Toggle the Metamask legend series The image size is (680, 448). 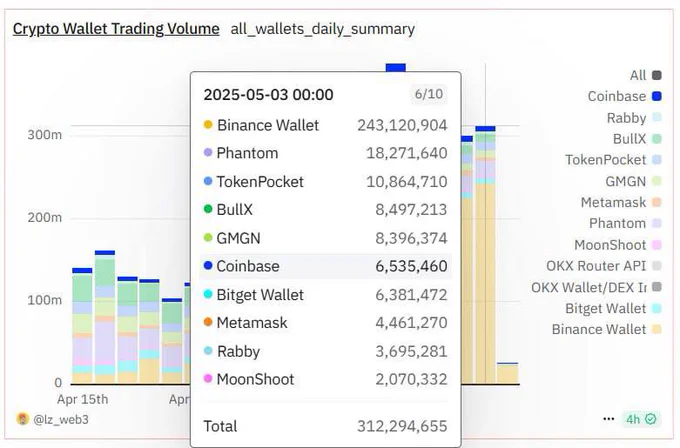(x=621, y=203)
